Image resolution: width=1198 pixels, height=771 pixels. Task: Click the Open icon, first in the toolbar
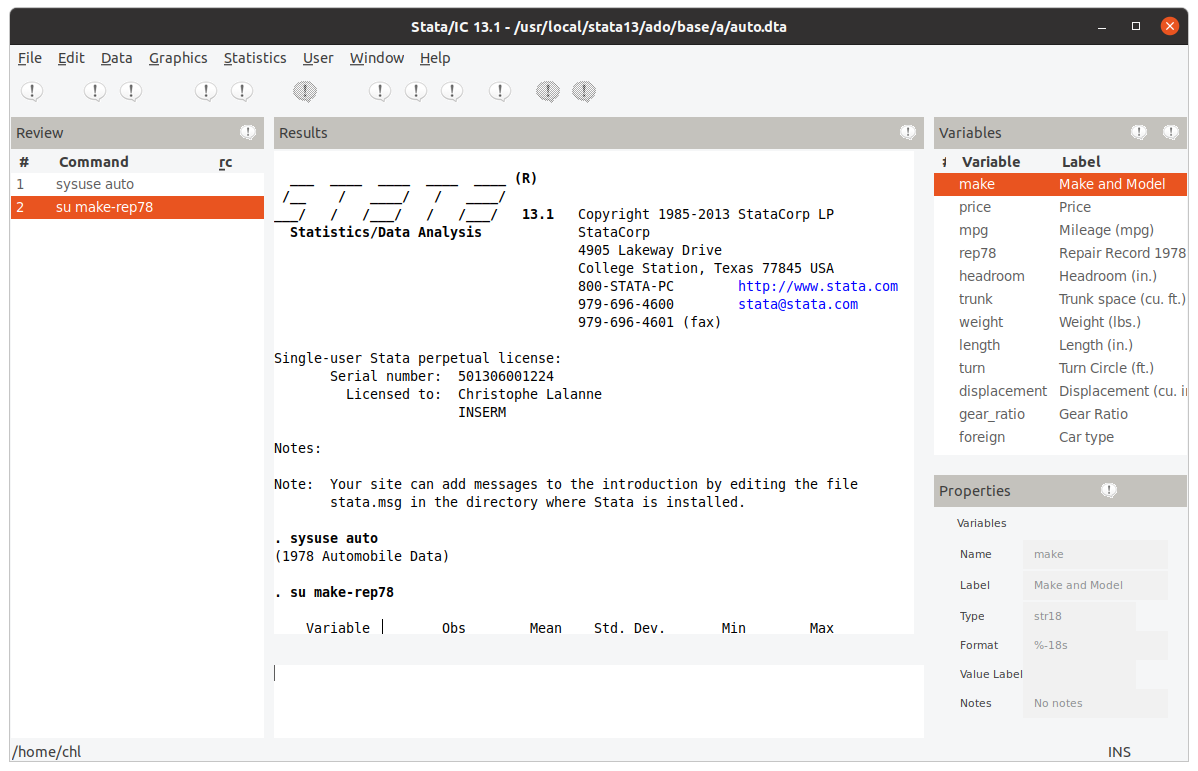click(32, 92)
